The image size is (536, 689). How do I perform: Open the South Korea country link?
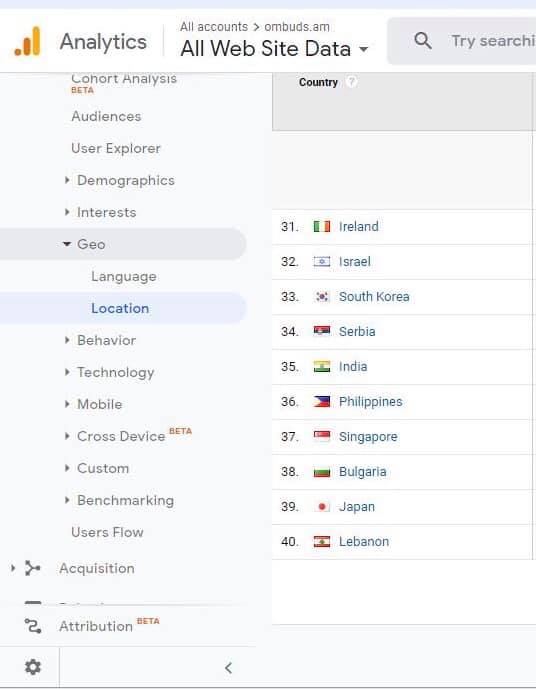click(x=374, y=297)
